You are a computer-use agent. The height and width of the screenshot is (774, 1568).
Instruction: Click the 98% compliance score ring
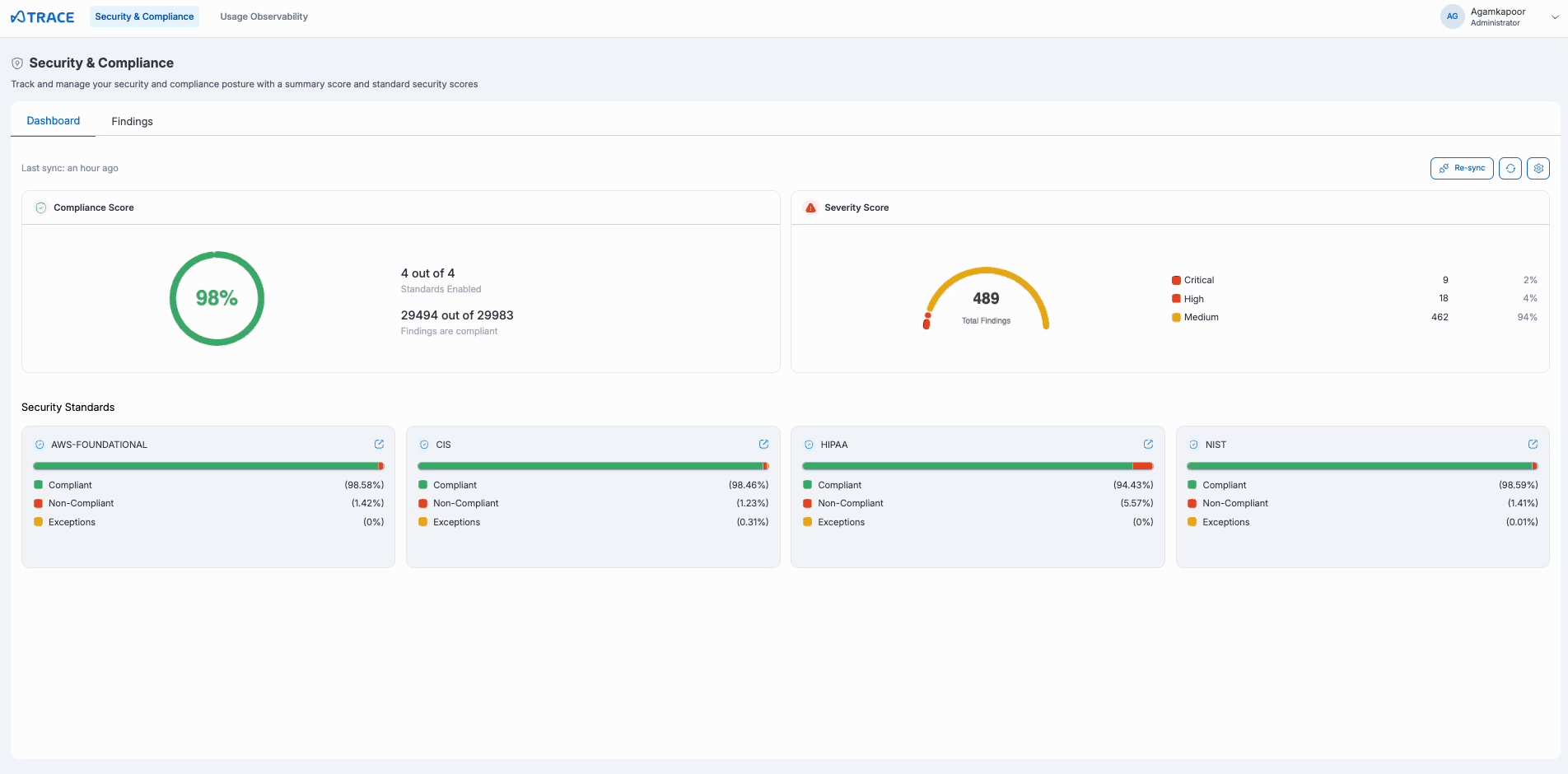[x=217, y=298]
